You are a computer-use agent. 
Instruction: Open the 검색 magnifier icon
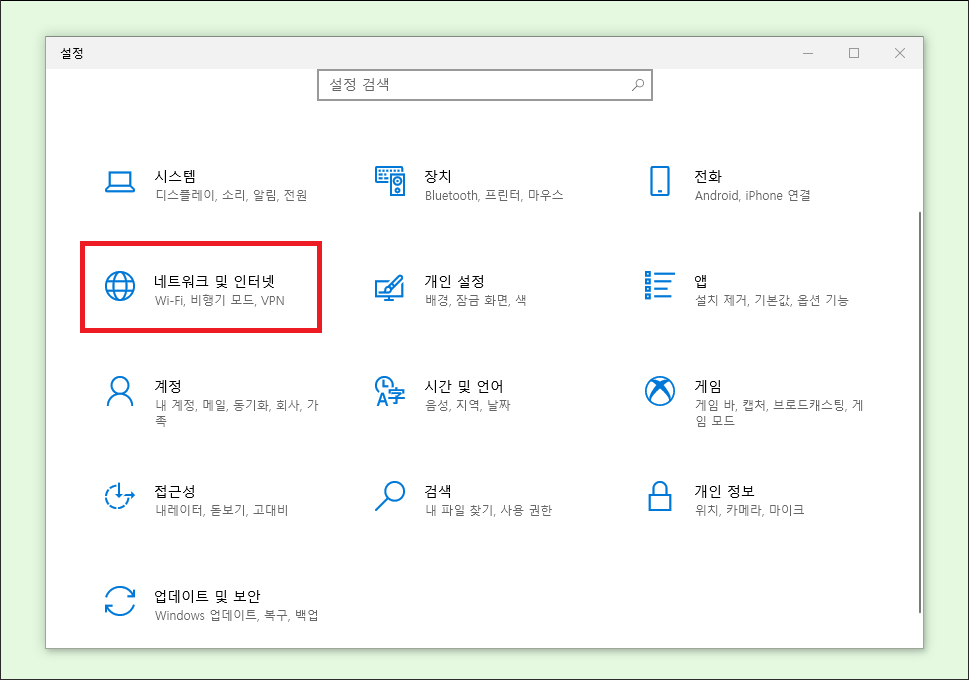[390, 496]
